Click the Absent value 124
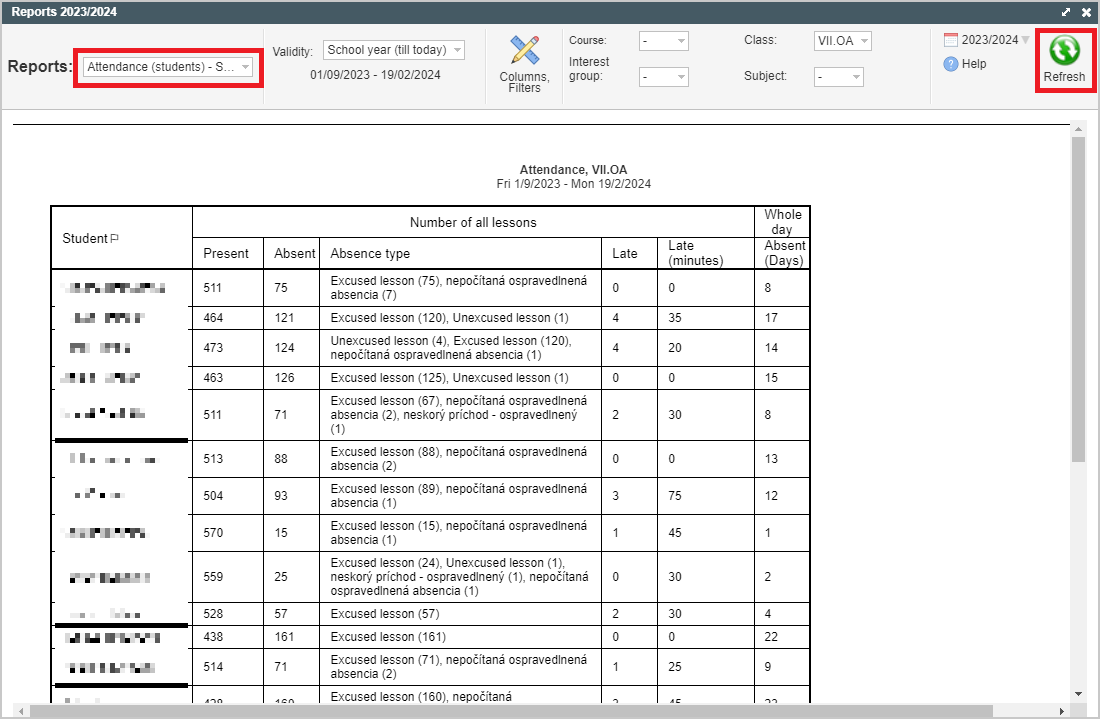Viewport: 1100px width, 719px height. (x=284, y=348)
